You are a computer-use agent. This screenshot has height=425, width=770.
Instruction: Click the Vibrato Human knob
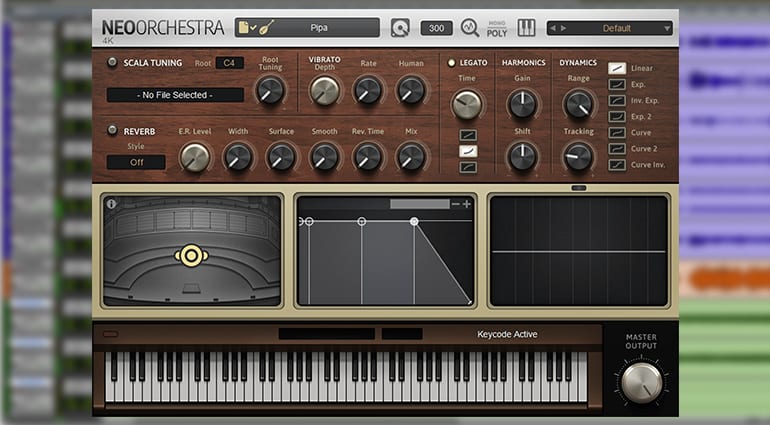pyautogui.click(x=411, y=91)
